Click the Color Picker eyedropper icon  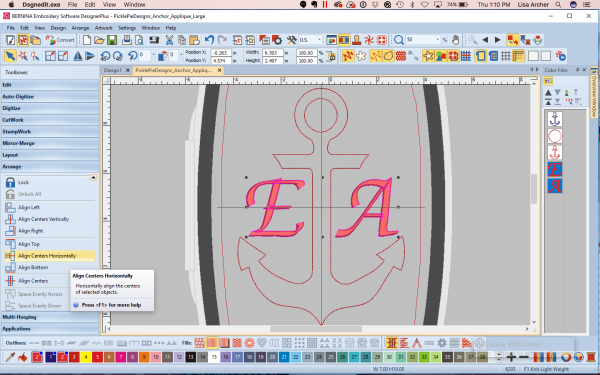click(10, 357)
